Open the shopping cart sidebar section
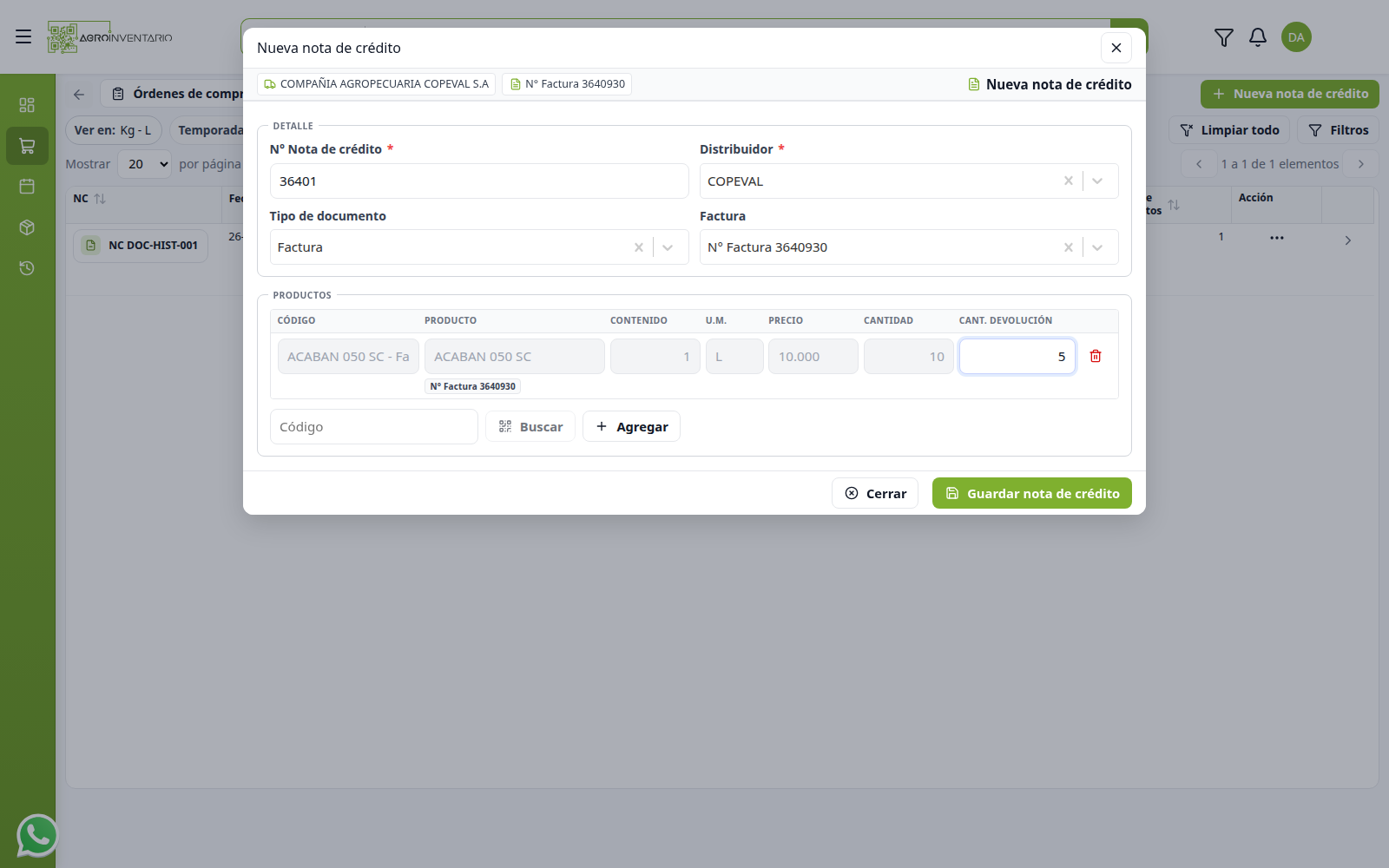The height and width of the screenshot is (868, 1389). pos(27,146)
